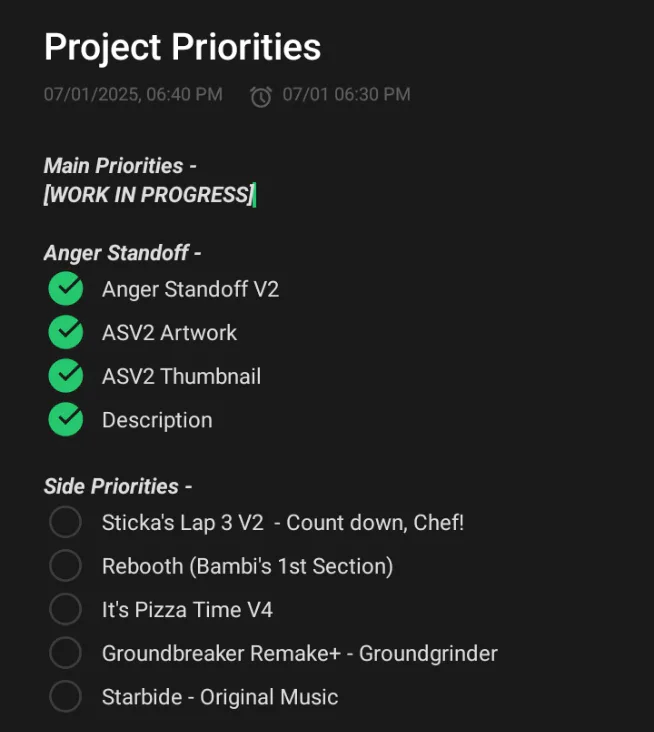The image size is (654, 732).
Task: Click the Starbide - Original Music text
Action: (220, 697)
